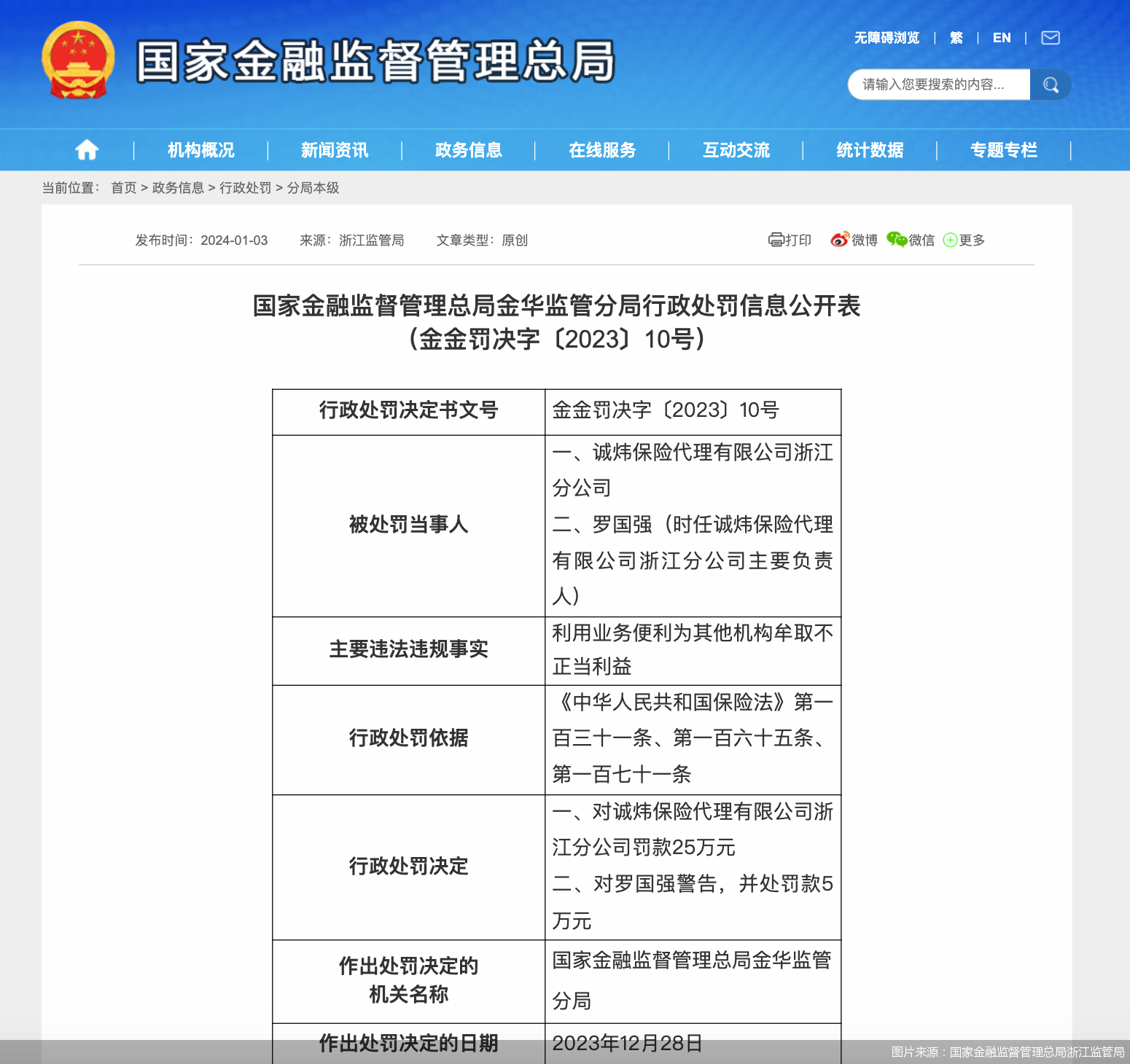The image size is (1130, 1064).
Task: Click the envelope mail icon
Action: 1051,38
